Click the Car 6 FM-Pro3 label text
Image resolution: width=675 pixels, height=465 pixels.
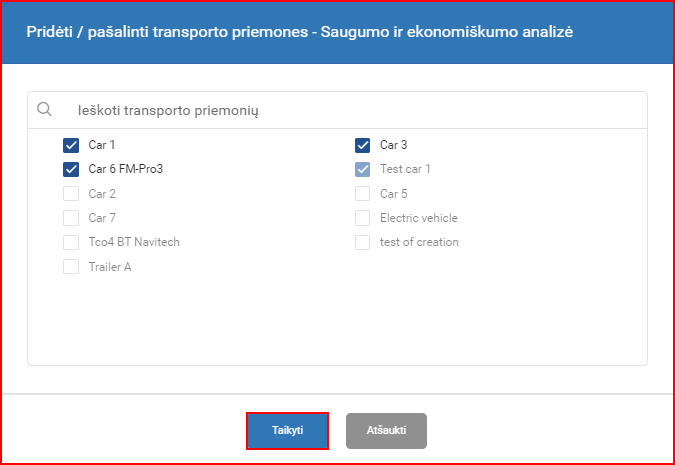(x=126, y=169)
